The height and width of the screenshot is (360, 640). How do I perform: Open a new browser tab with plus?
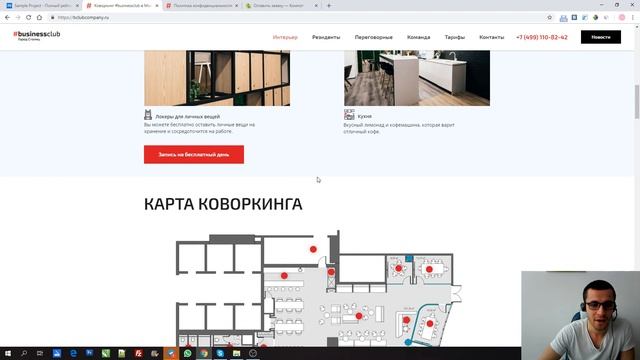(x=329, y=6)
